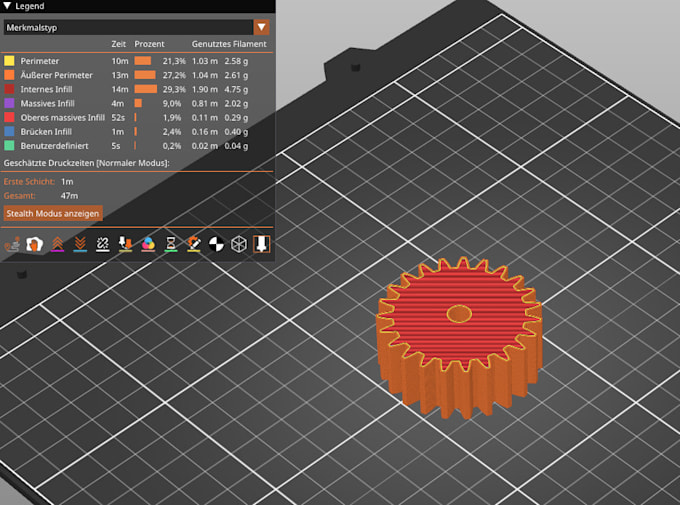
Task: Click the 0.04 g filament weight
Action: point(236,146)
